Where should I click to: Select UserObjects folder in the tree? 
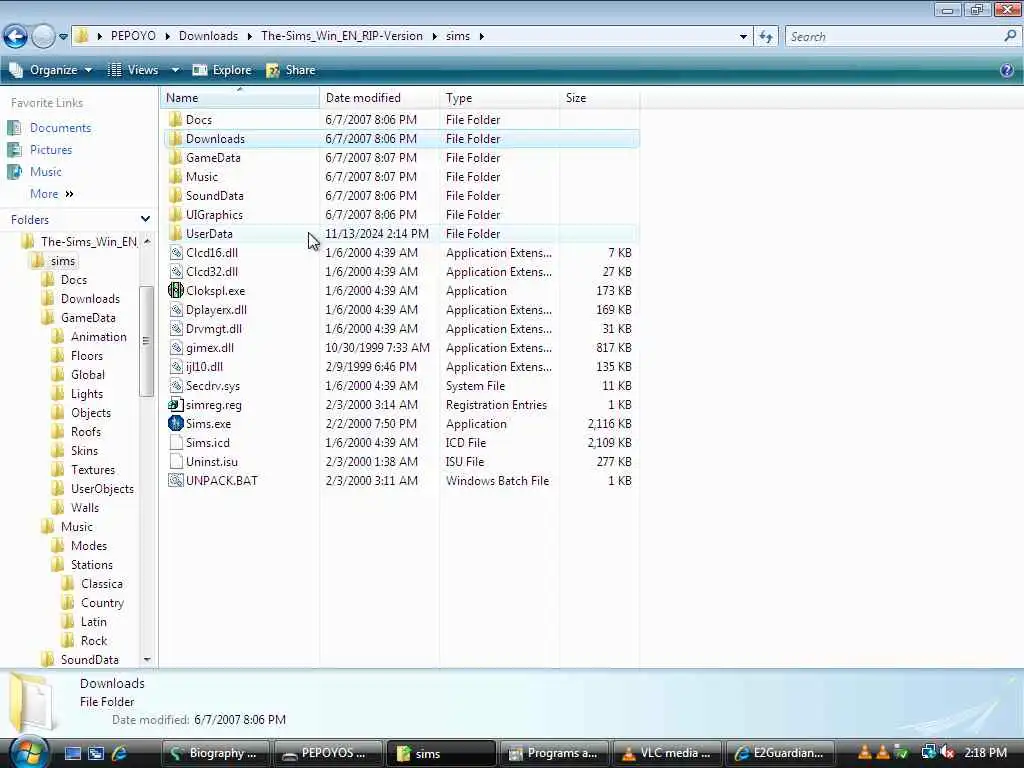click(x=102, y=488)
